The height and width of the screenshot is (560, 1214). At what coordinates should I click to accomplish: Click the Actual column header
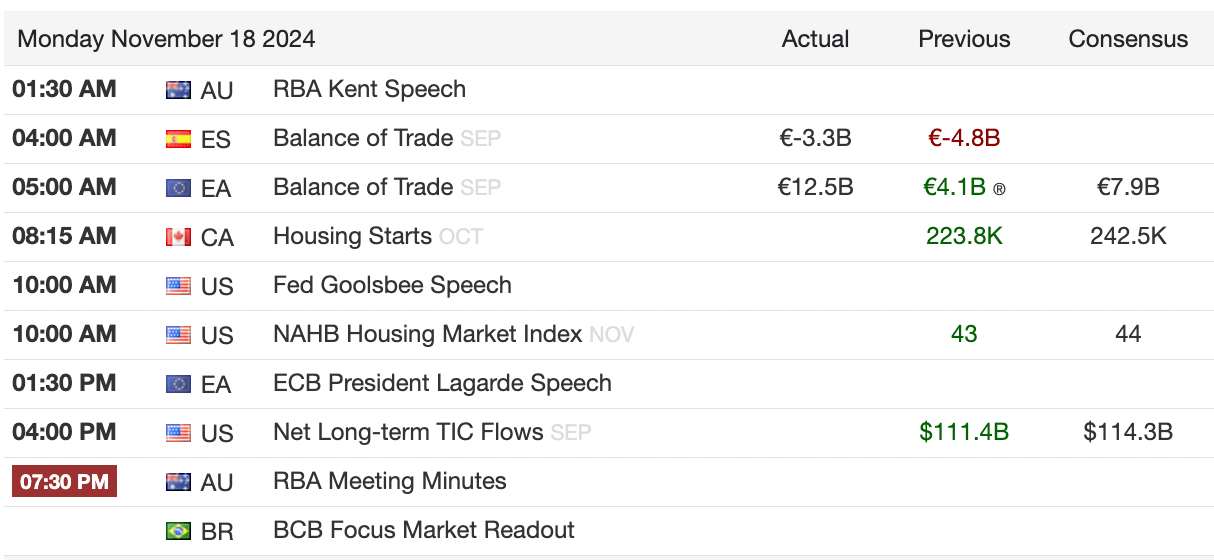(815, 39)
